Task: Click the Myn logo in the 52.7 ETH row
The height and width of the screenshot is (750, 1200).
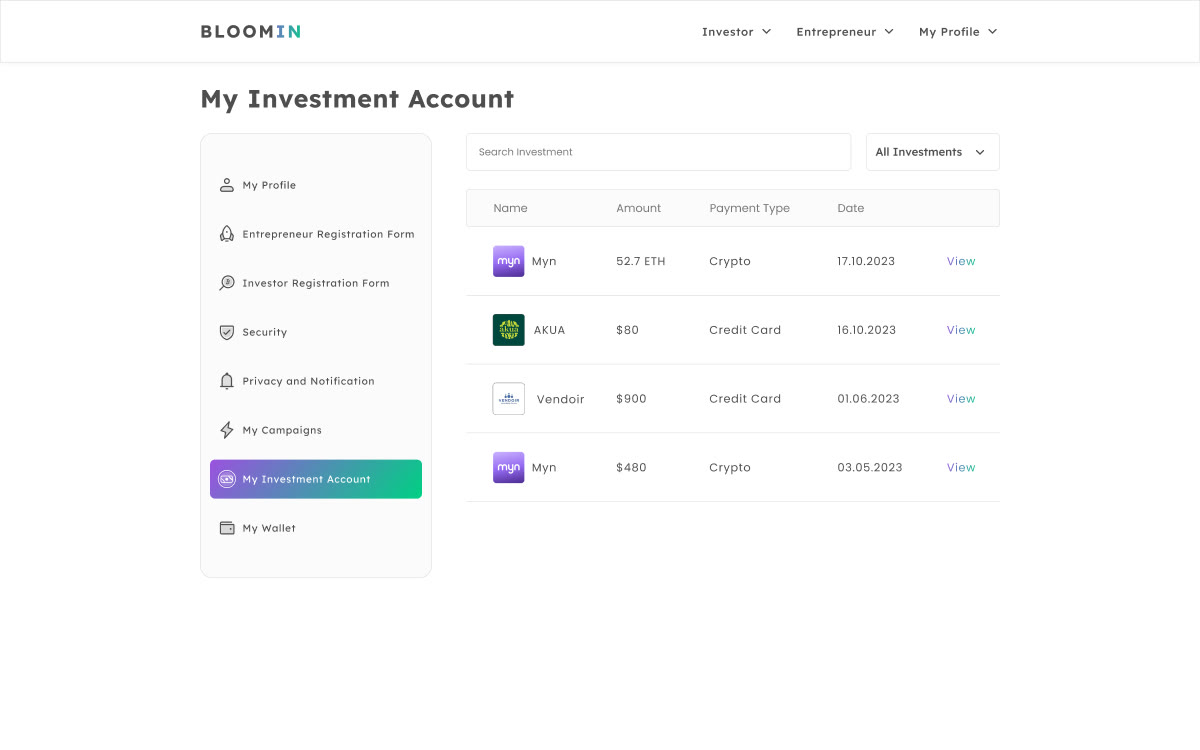Action: coord(508,261)
